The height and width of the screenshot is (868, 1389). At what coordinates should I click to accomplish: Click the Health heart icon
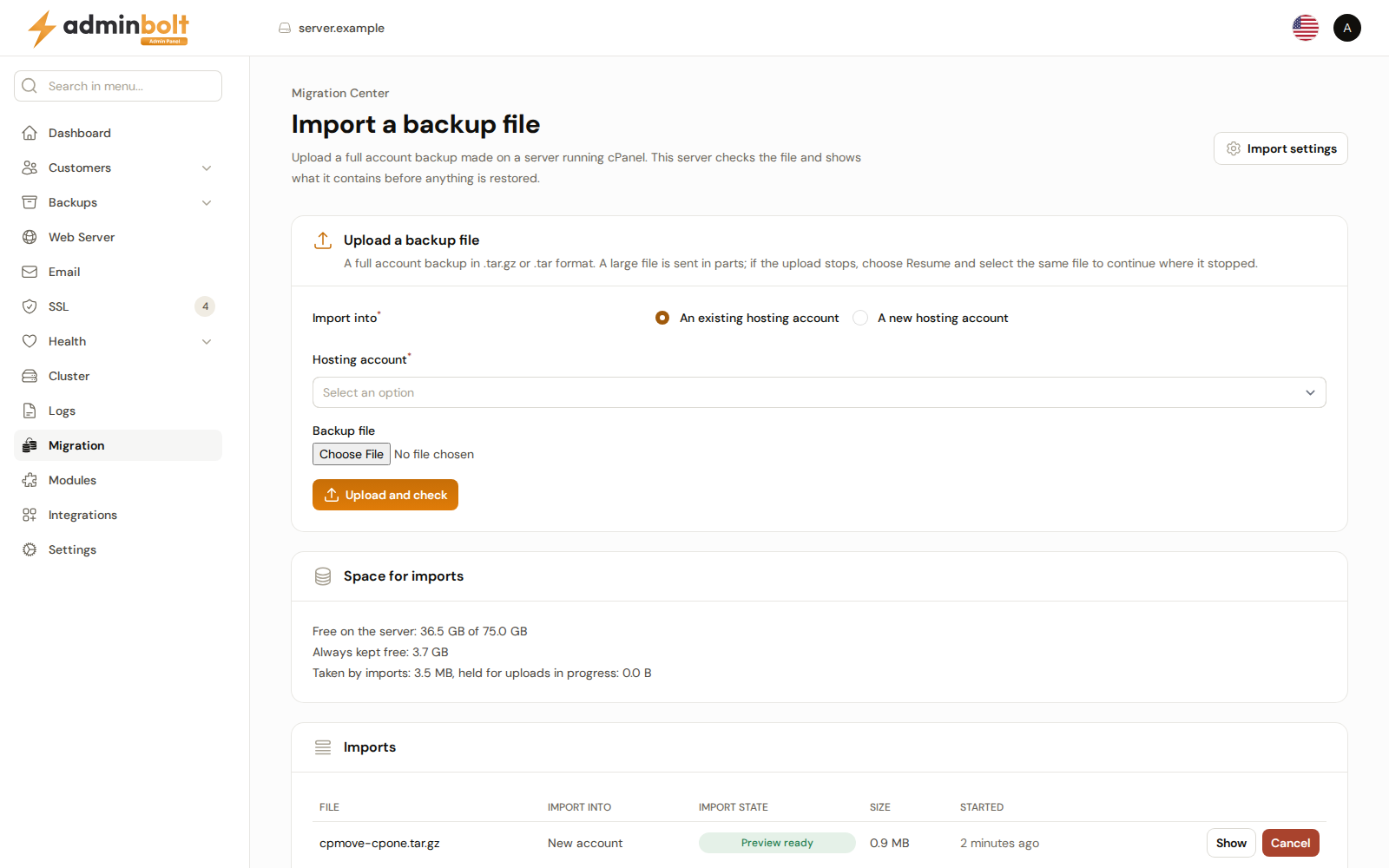30,341
